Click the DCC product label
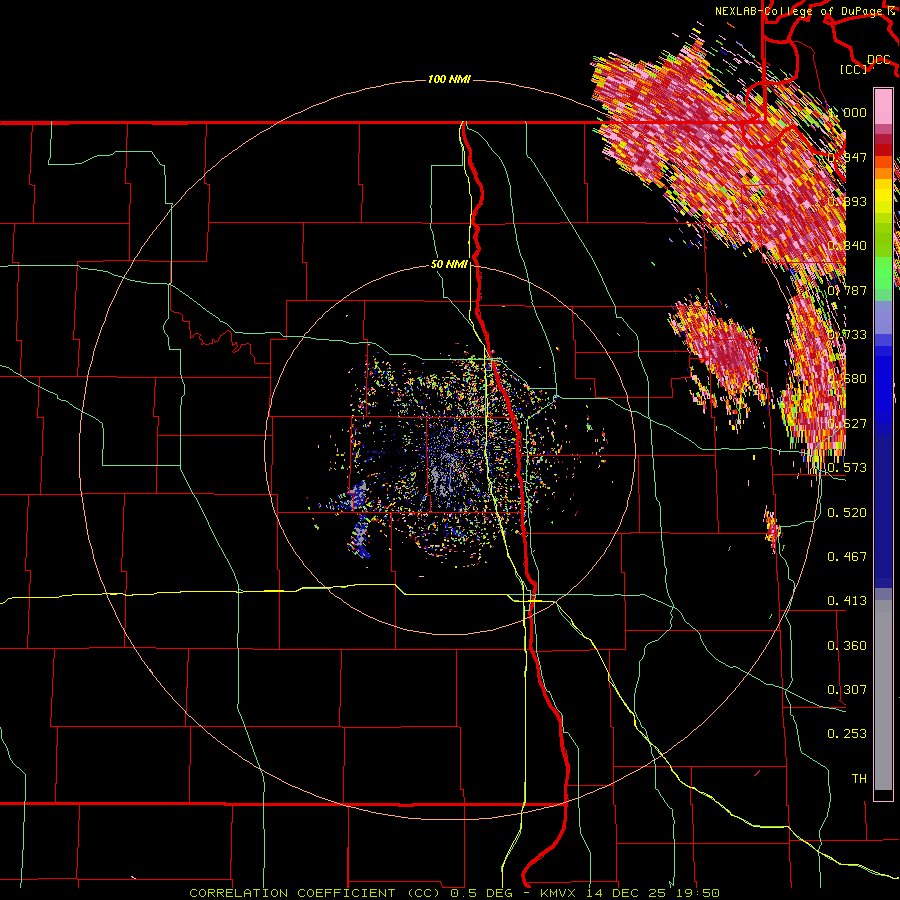 click(x=878, y=60)
